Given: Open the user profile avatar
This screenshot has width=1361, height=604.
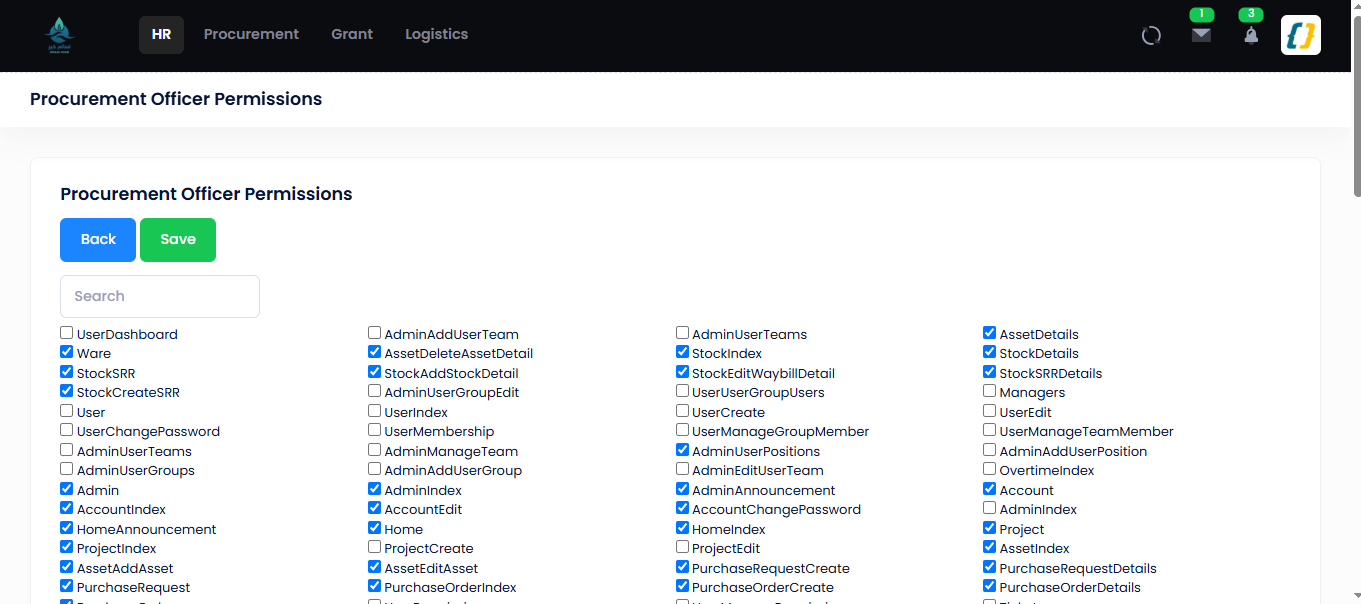Looking at the screenshot, I should point(1301,35).
